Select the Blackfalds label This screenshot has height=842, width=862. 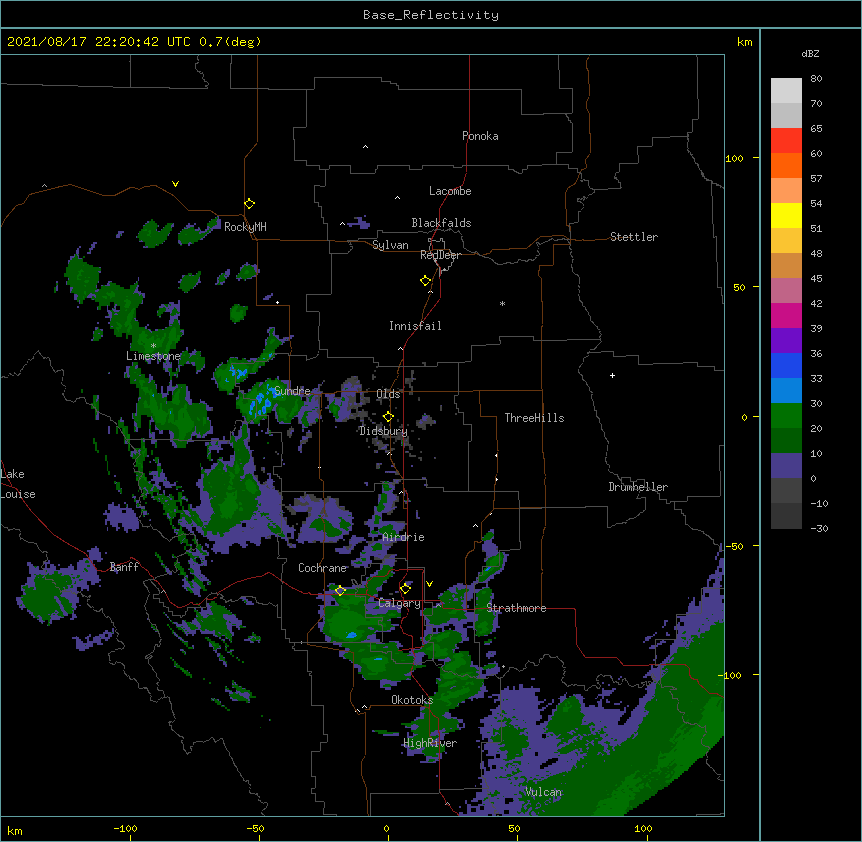point(441,223)
